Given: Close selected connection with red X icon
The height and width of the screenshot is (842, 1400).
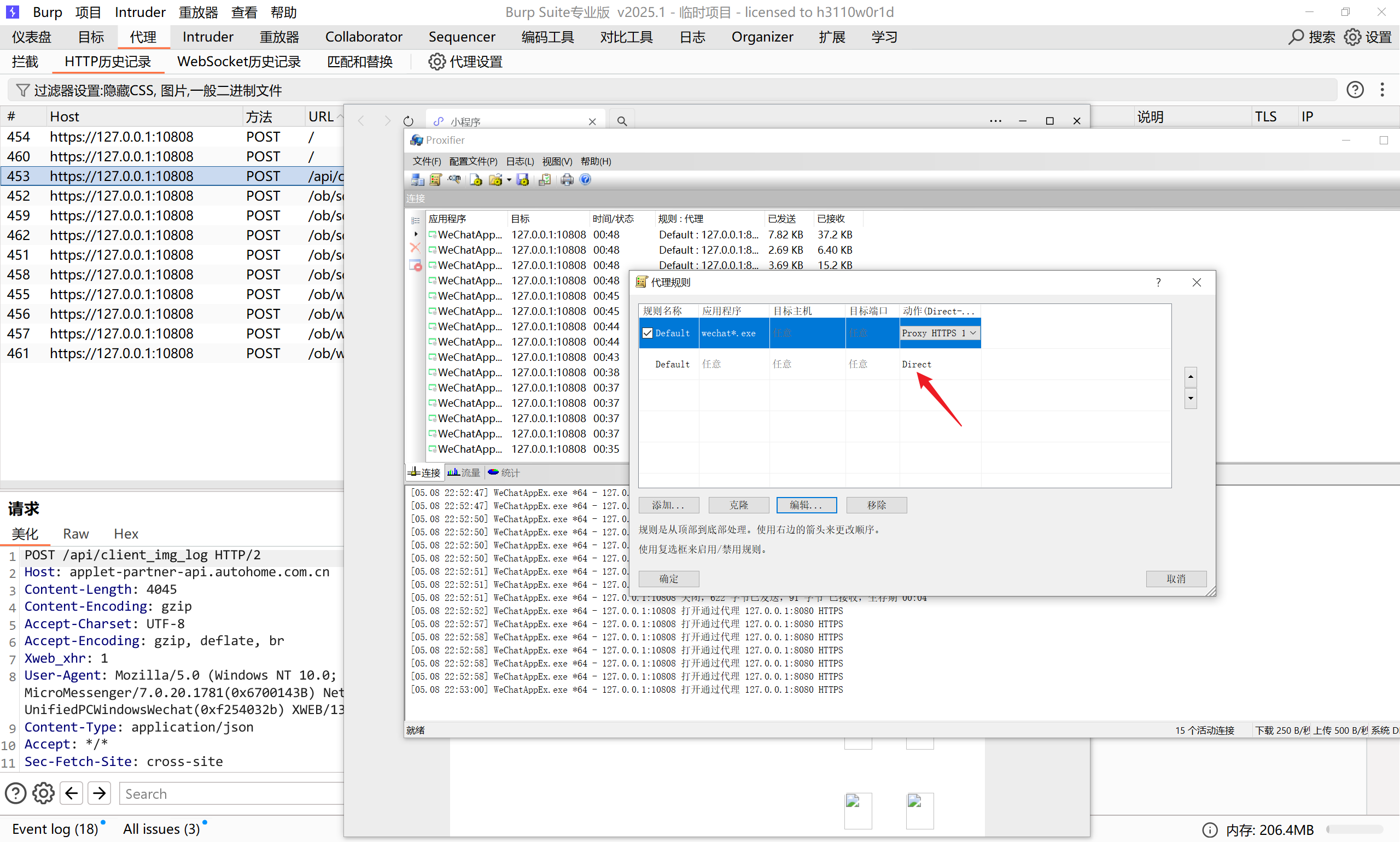Looking at the screenshot, I should click(x=416, y=248).
